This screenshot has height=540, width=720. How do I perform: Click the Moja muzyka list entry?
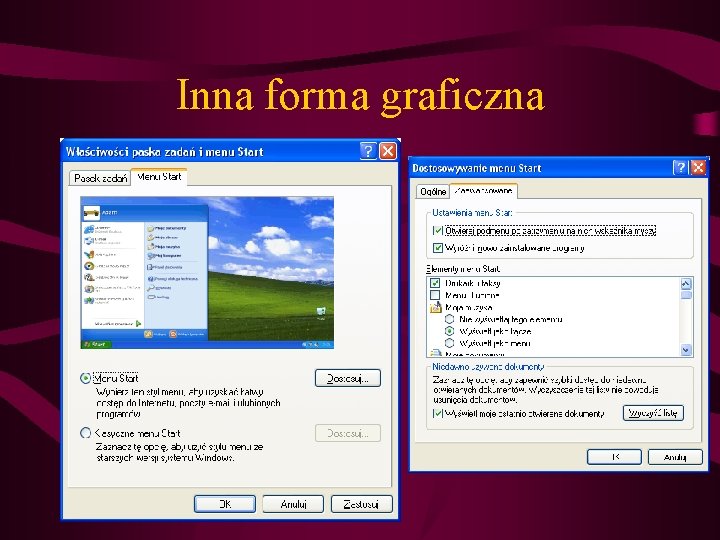coord(468,307)
